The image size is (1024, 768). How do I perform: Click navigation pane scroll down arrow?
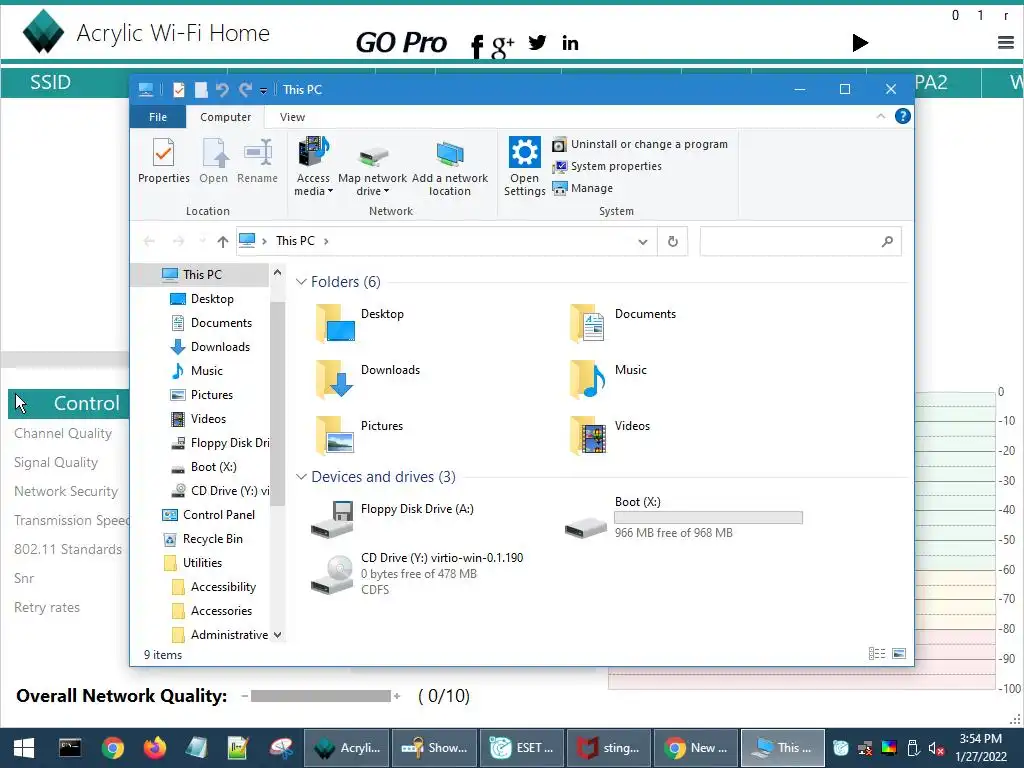coord(278,635)
